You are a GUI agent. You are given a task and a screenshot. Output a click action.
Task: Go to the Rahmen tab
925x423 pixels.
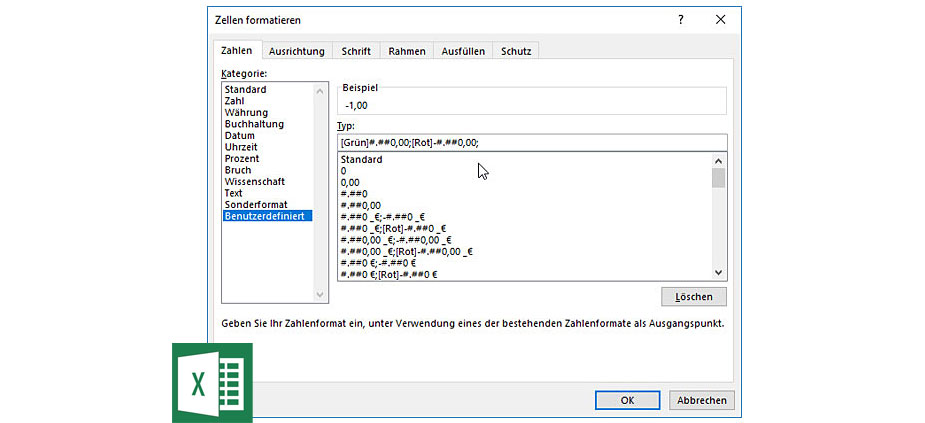click(407, 51)
